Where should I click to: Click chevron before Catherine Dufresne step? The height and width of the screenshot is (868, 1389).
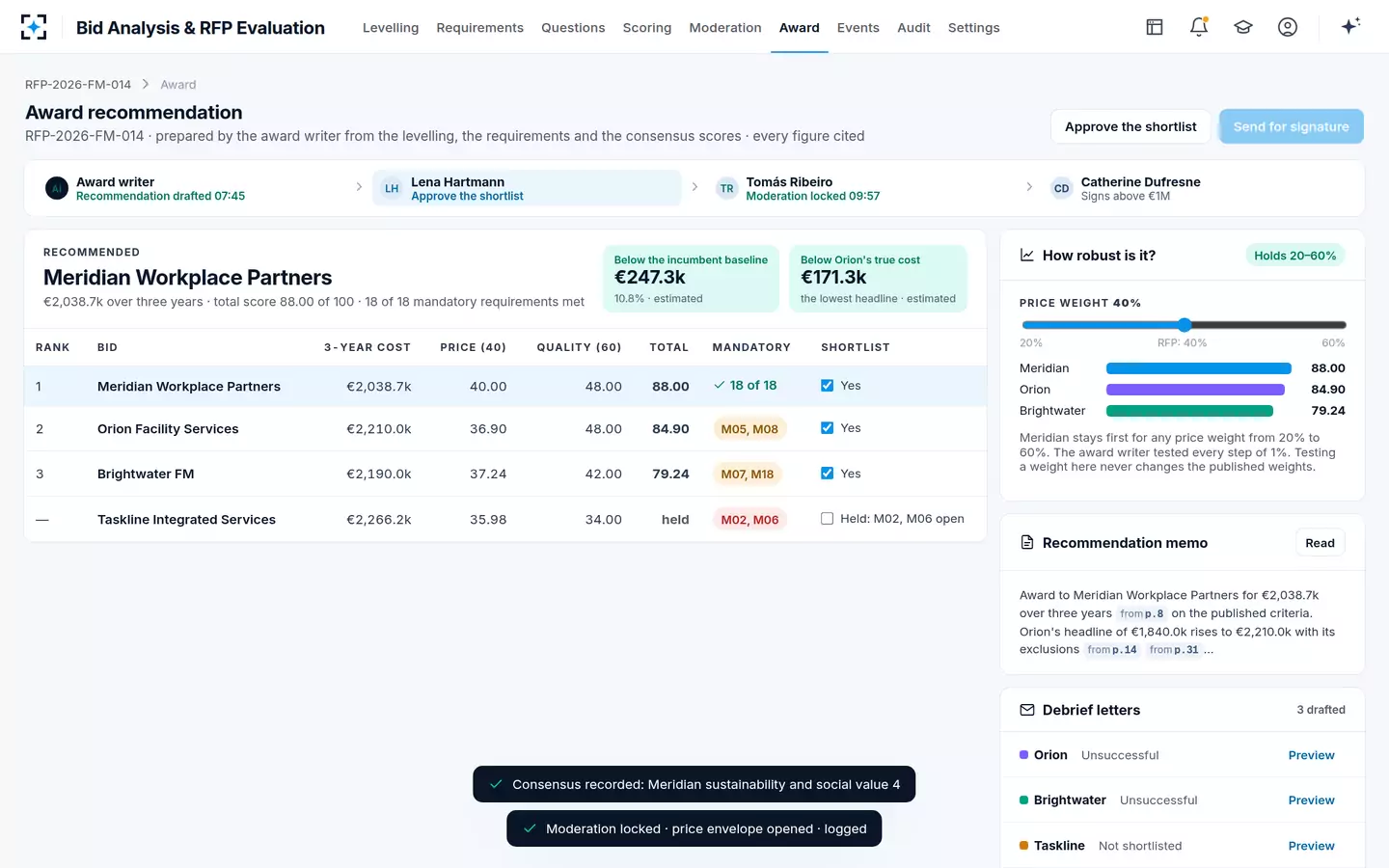pyautogui.click(x=1029, y=187)
